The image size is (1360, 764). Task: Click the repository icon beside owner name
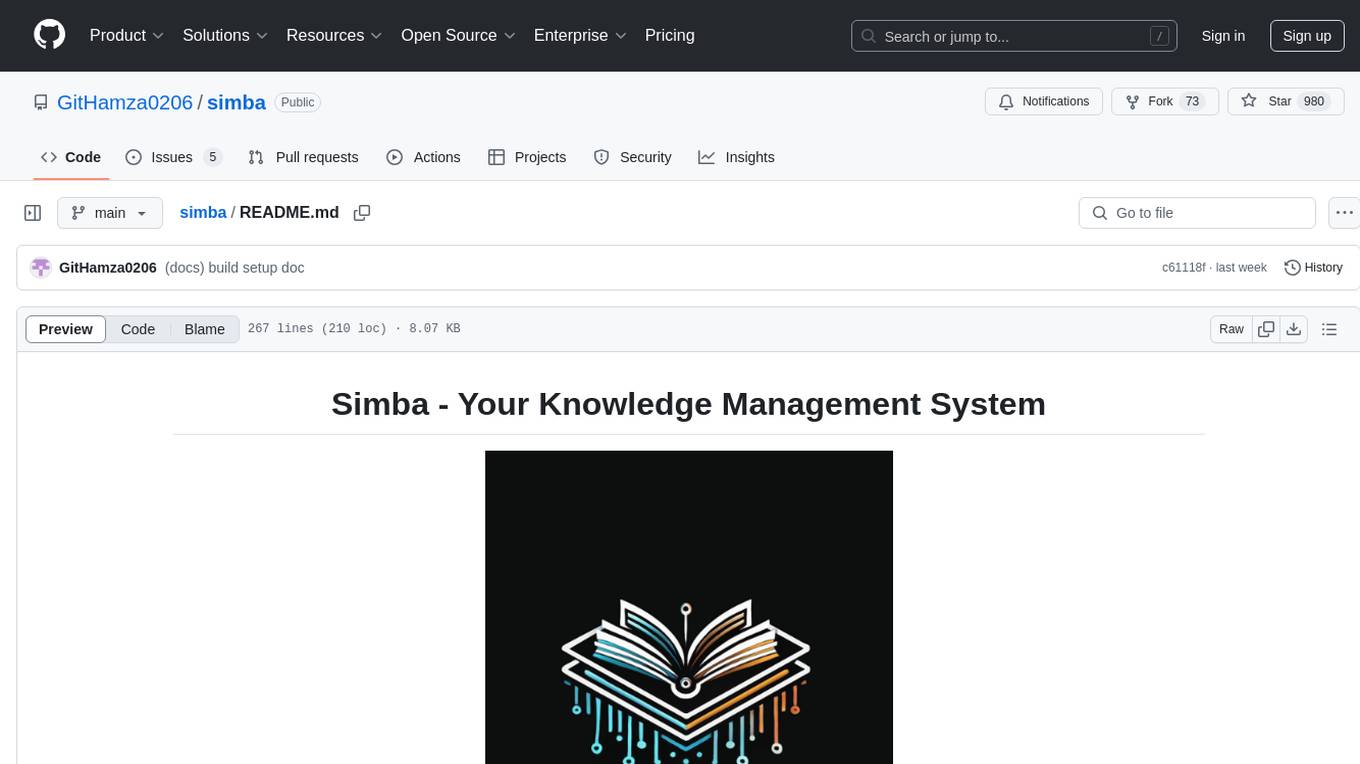(x=41, y=102)
